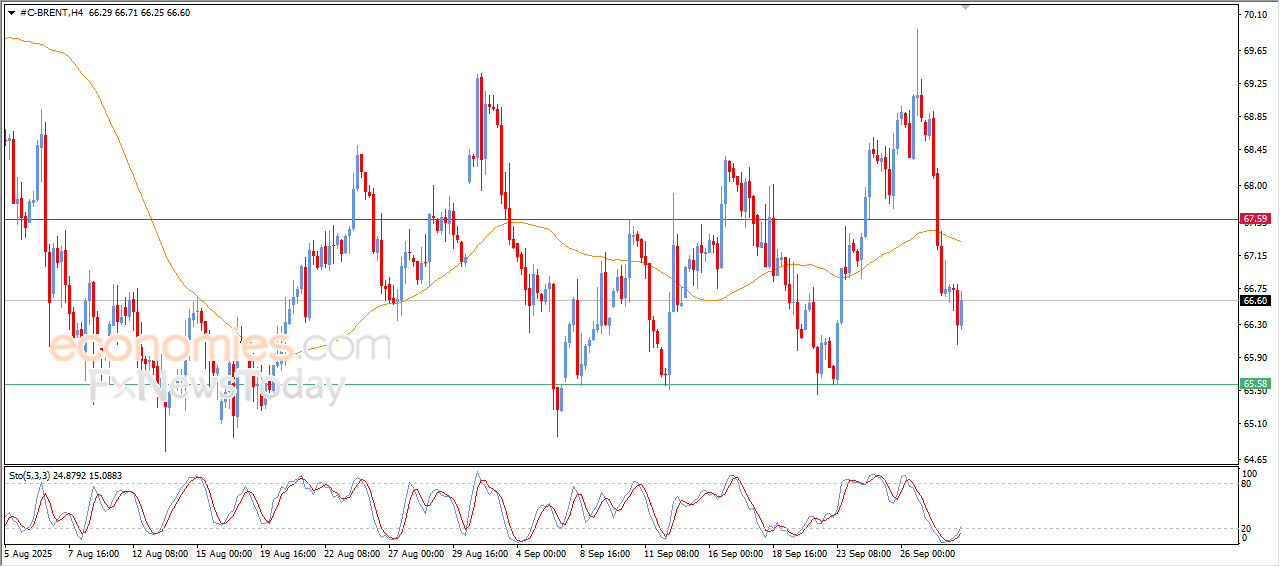Click the #C-BRENT,H4 symbol label
The width and height of the screenshot is (1280, 567).
[51, 12]
